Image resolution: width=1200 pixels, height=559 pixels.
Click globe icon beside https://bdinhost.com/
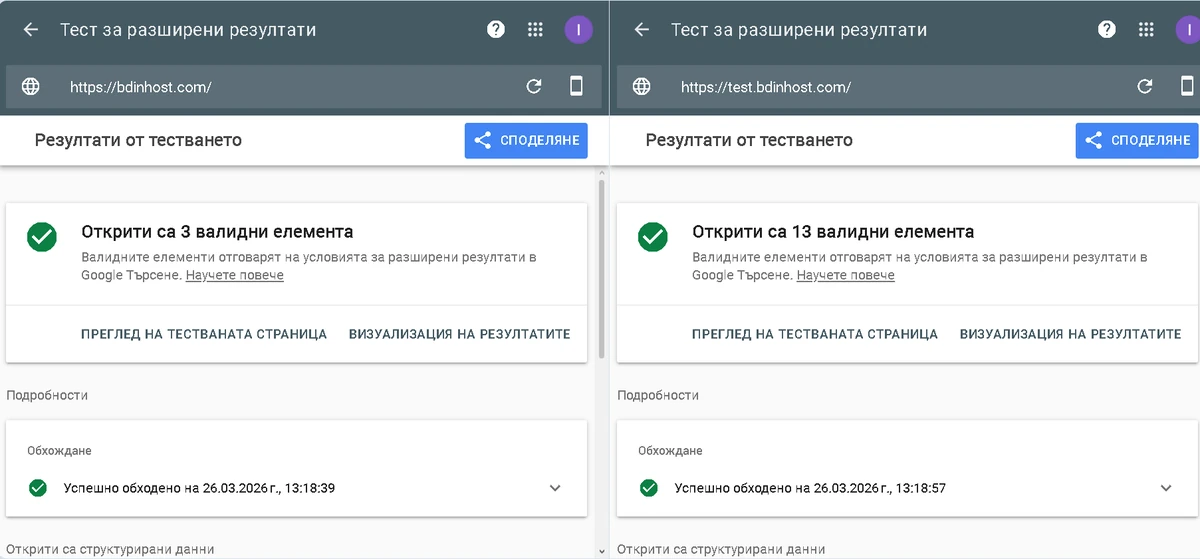[31, 87]
